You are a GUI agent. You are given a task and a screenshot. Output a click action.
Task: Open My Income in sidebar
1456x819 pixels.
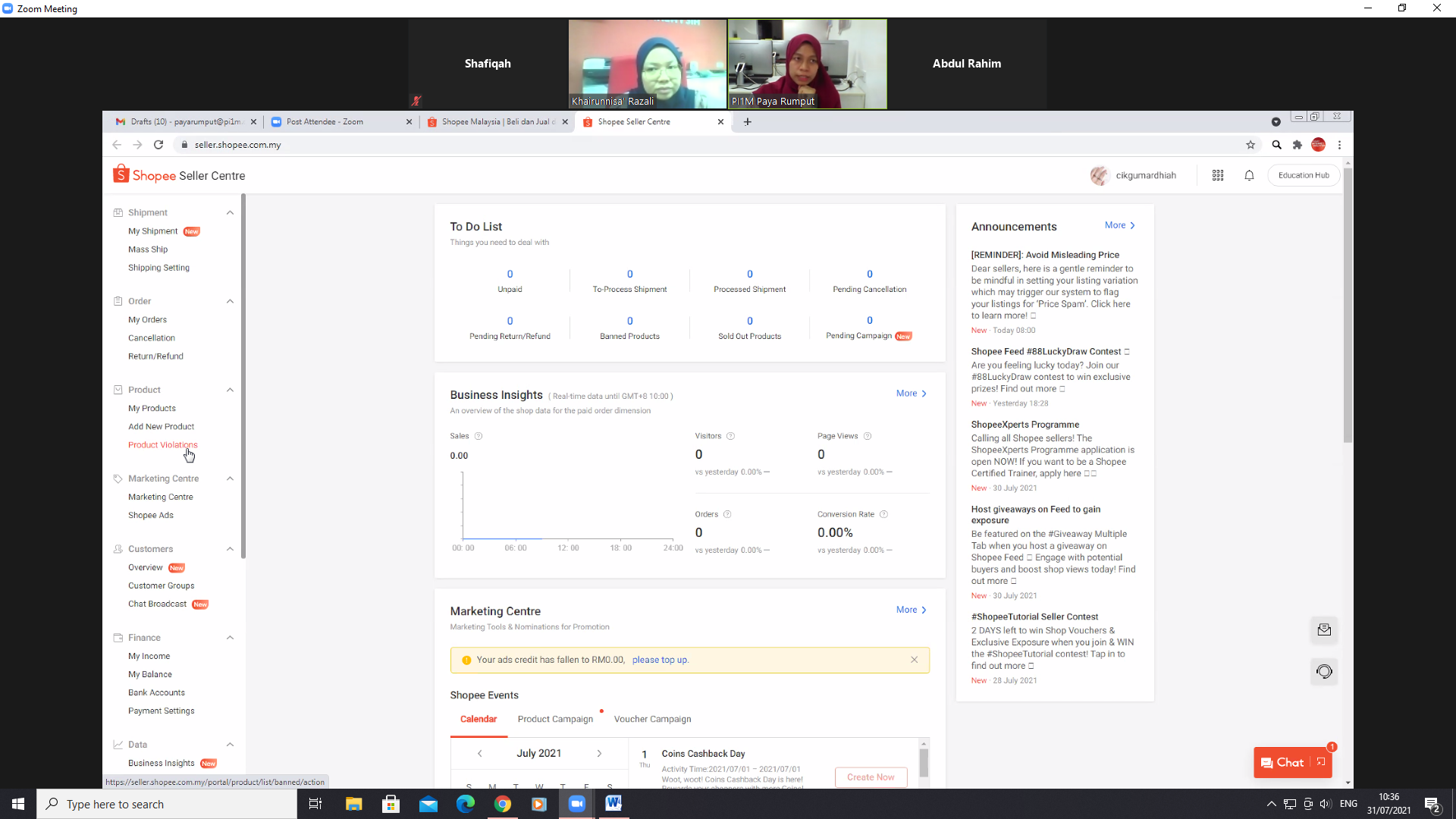pyautogui.click(x=149, y=657)
